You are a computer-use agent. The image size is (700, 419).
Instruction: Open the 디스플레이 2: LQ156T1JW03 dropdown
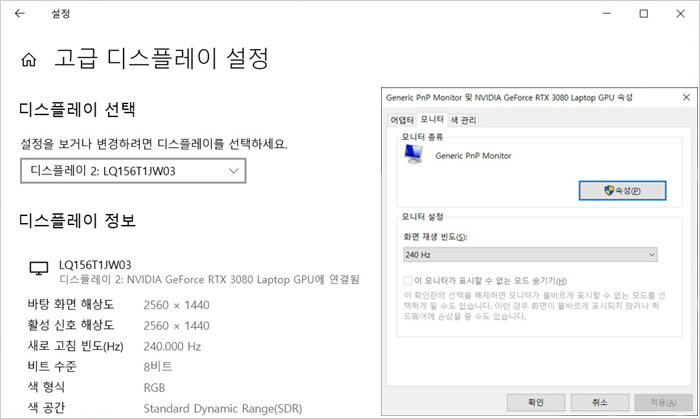click(133, 172)
